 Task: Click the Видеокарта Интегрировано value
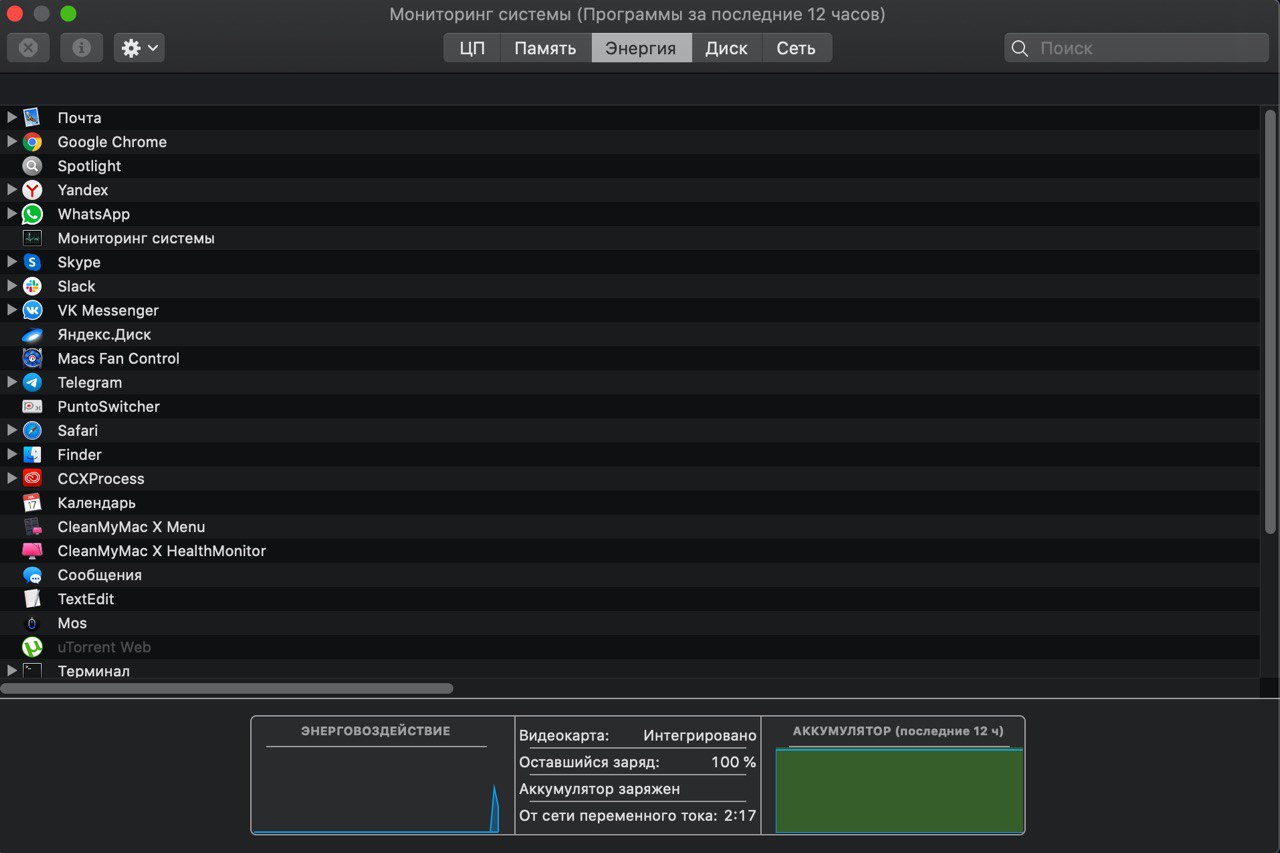click(x=700, y=735)
